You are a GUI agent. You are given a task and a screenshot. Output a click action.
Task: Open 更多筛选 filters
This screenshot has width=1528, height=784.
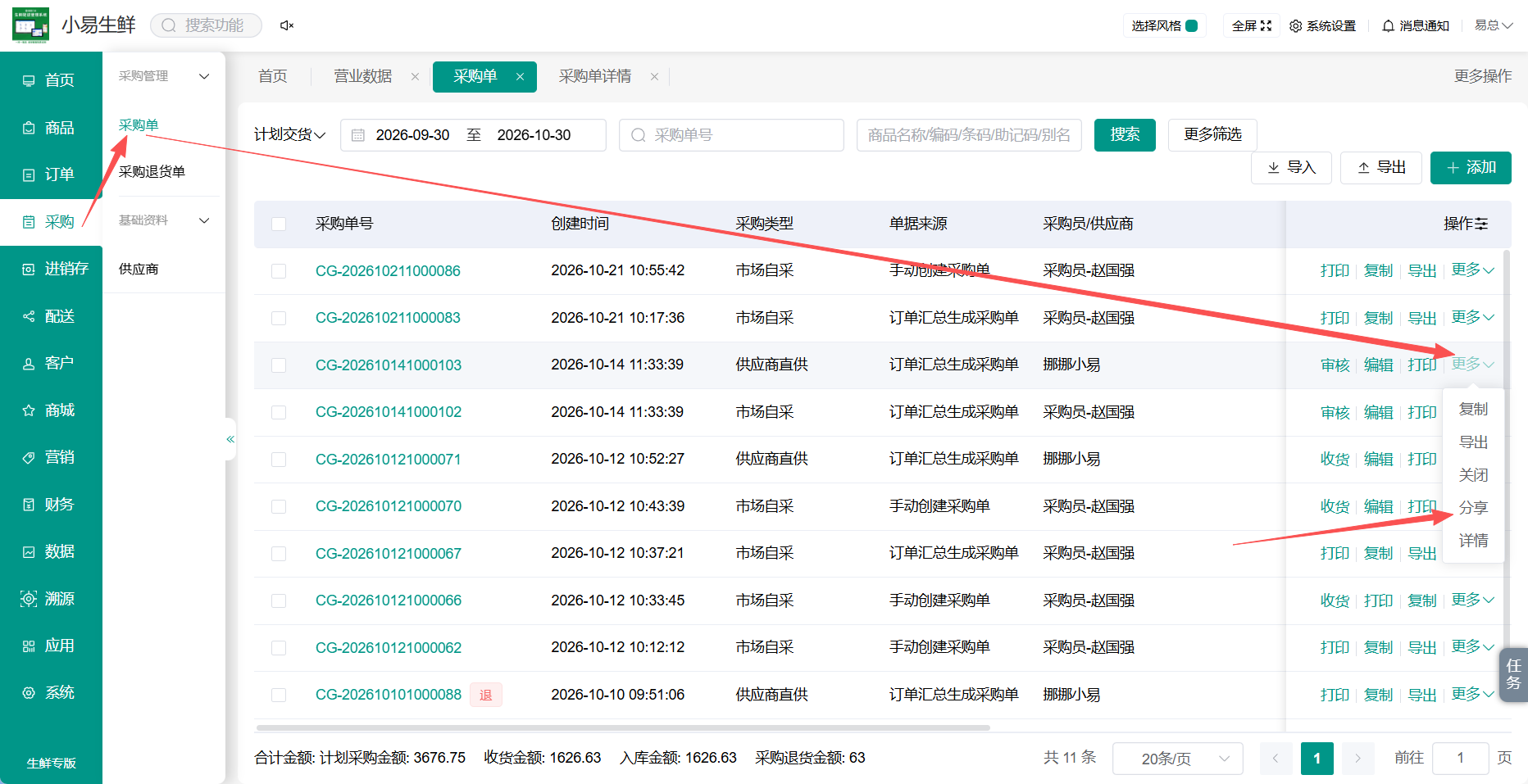tap(1212, 135)
